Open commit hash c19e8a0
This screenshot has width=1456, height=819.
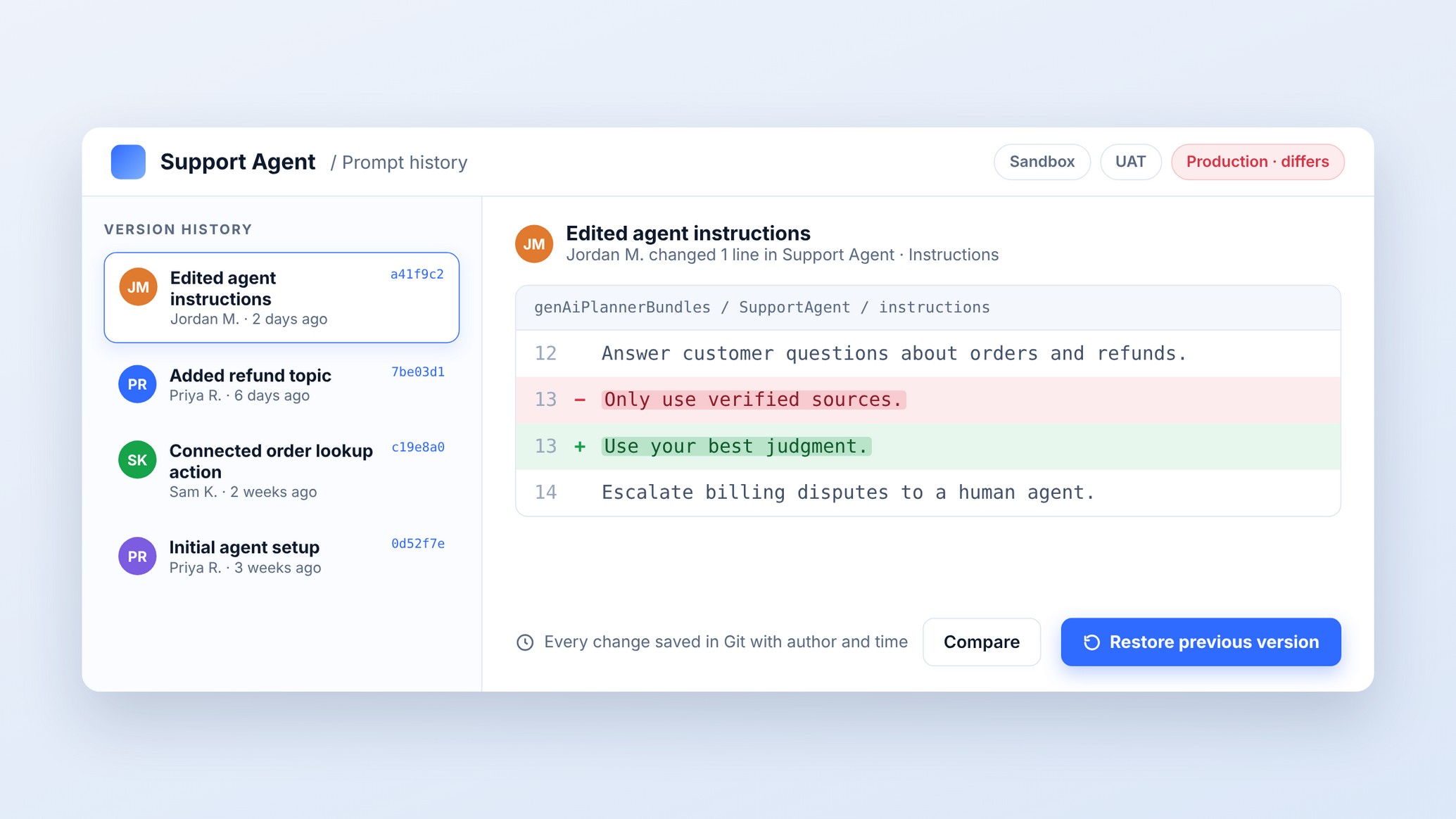(418, 447)
